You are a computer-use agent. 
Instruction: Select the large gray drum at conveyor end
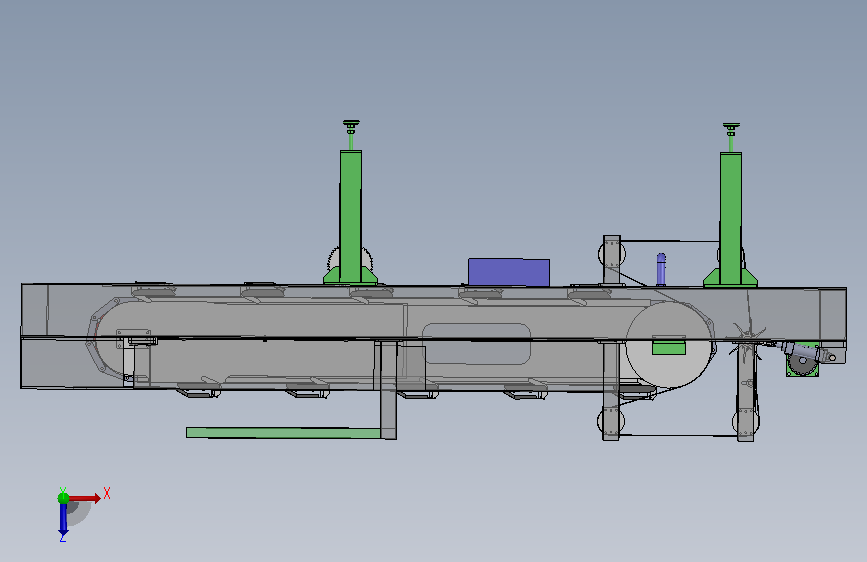coord(668,345)
